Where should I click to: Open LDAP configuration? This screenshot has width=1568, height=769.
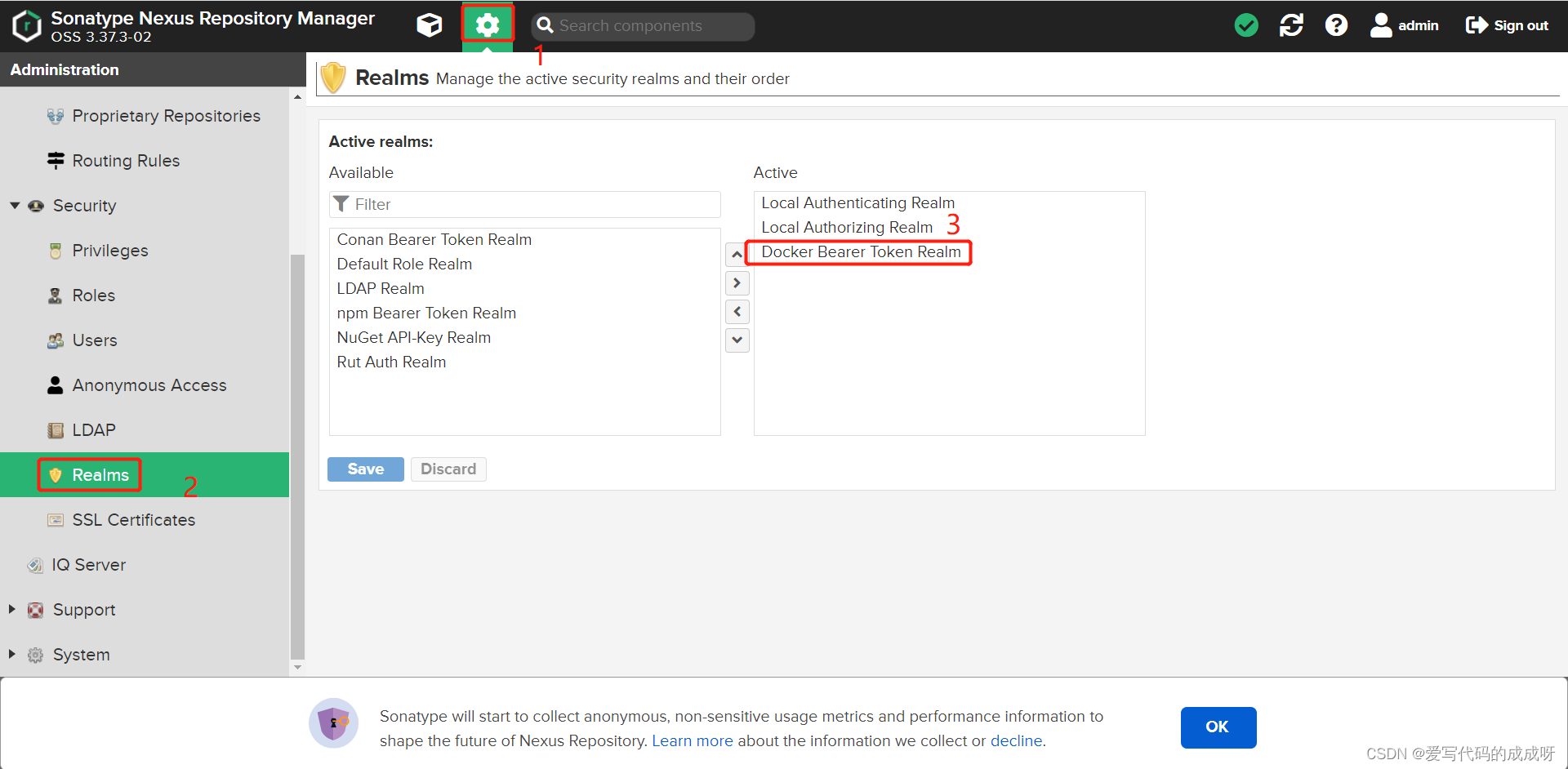(93, 430)
